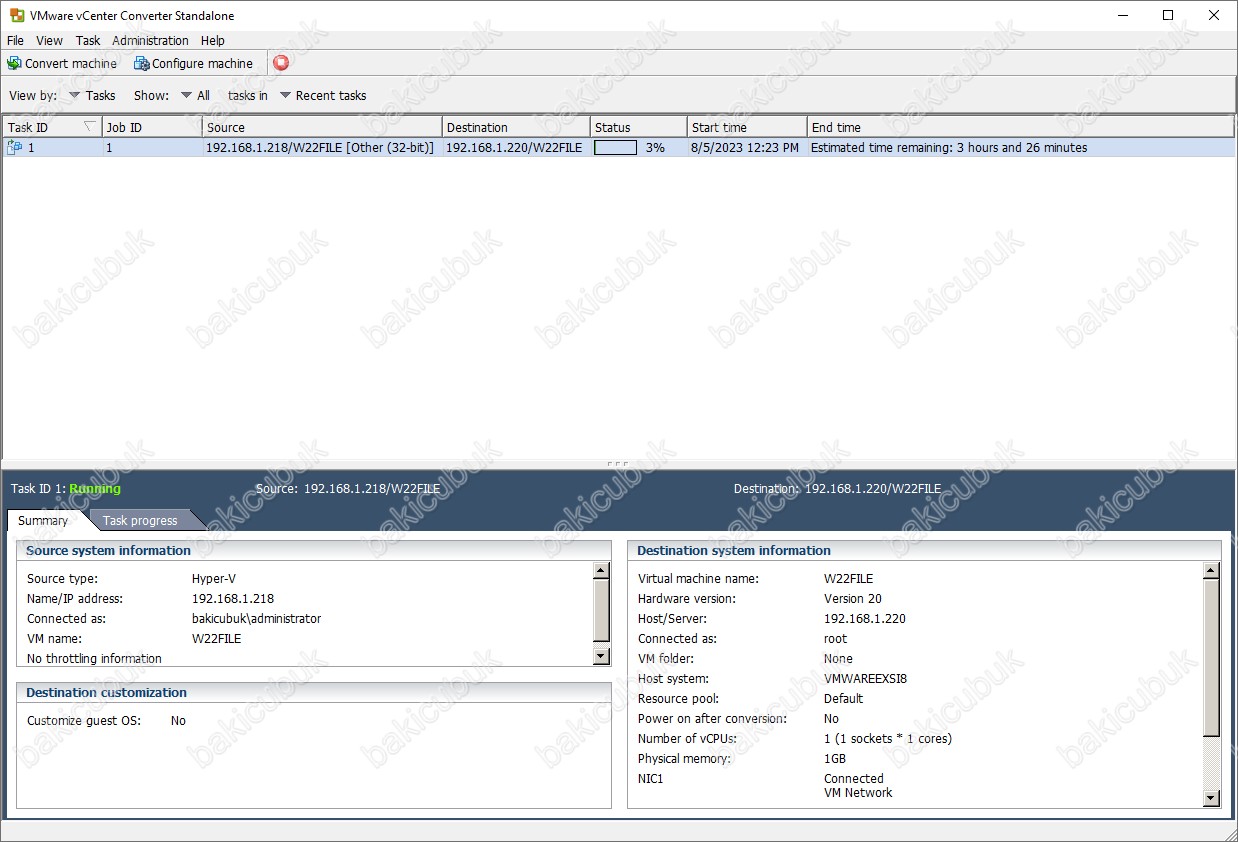
Task: Open the File menu
Action: 15,41
